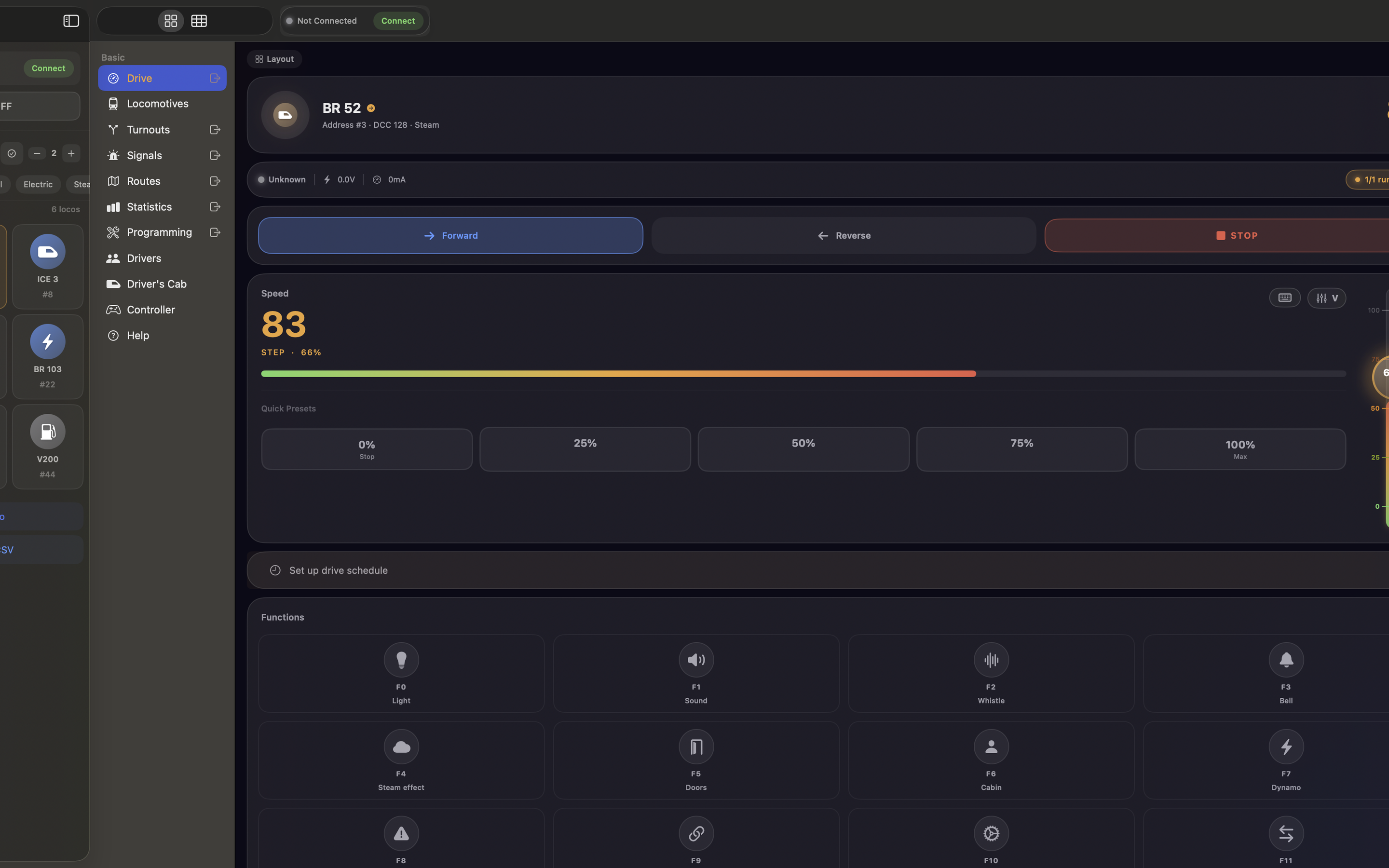Select Driver's Cab menu item

tap(156, 284)
